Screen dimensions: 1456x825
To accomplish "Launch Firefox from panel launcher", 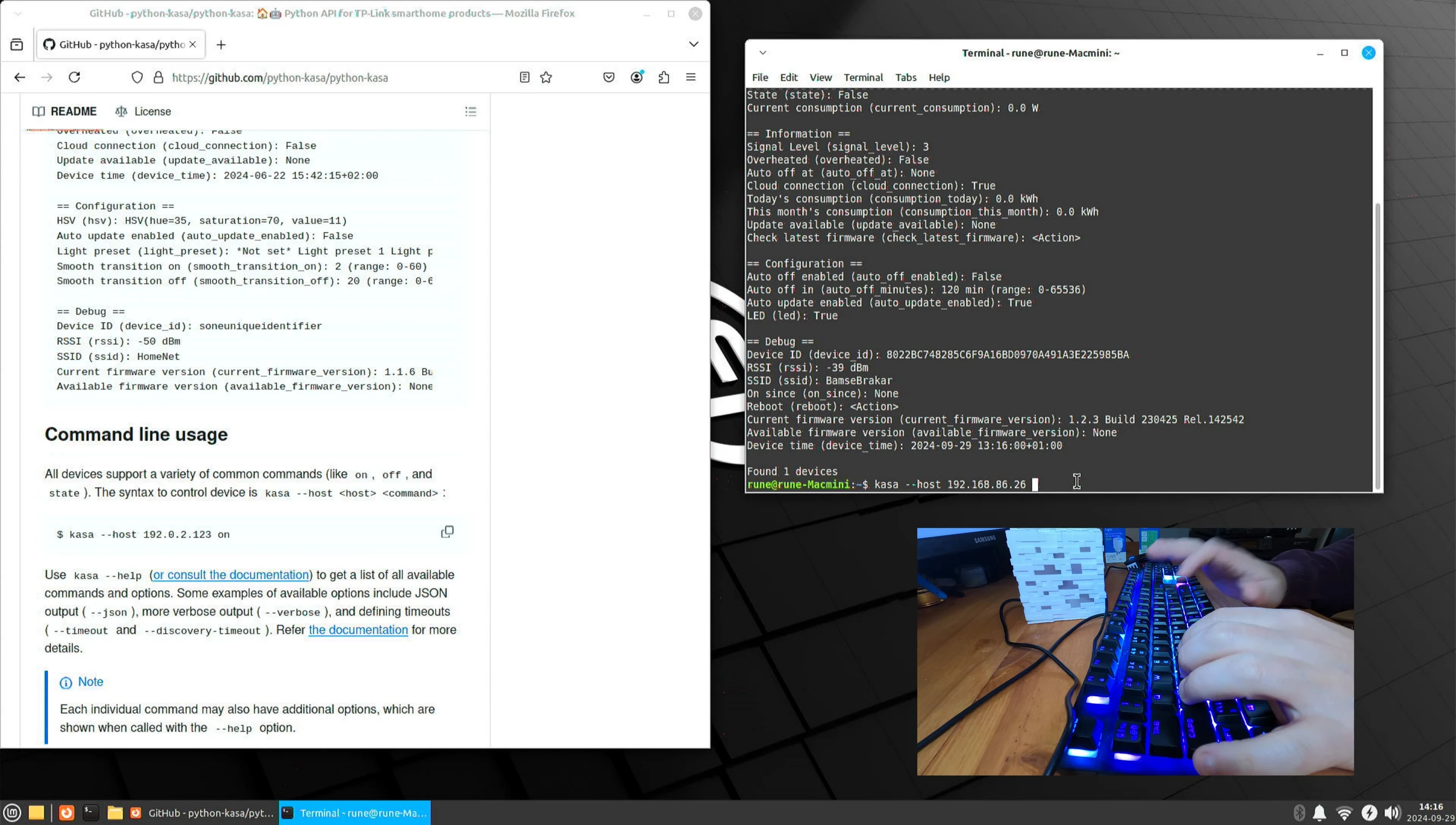I will 67,812.
